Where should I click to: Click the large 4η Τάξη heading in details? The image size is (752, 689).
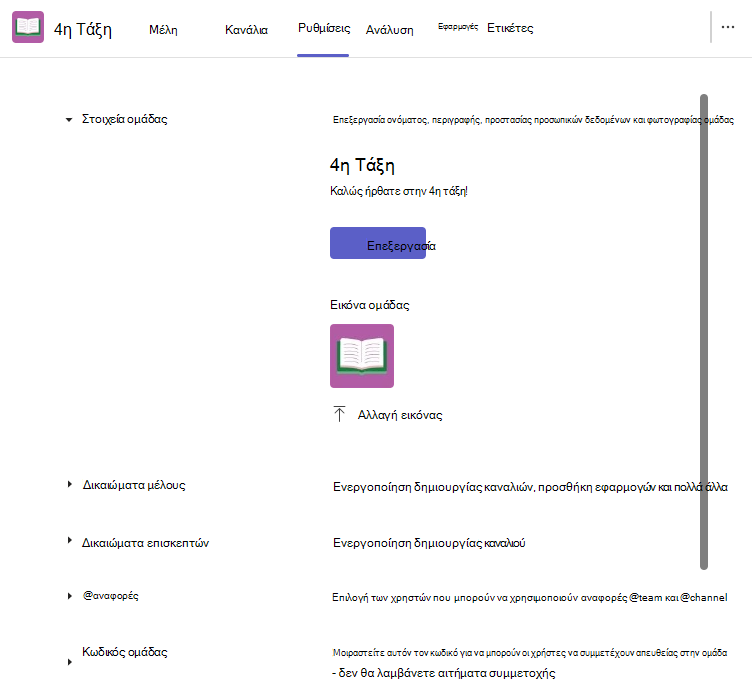coord(362,165)
